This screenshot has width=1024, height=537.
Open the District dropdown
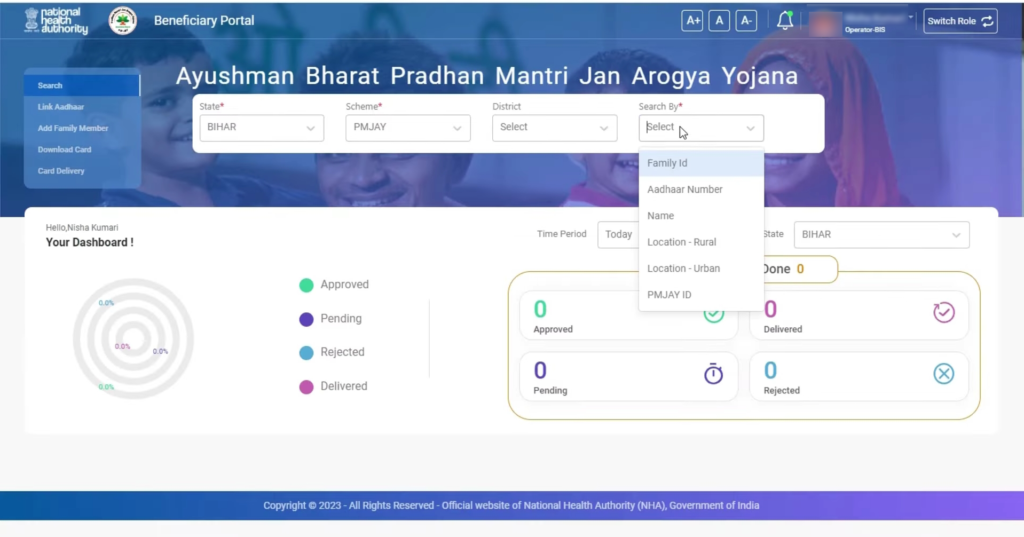coord(554,127)
